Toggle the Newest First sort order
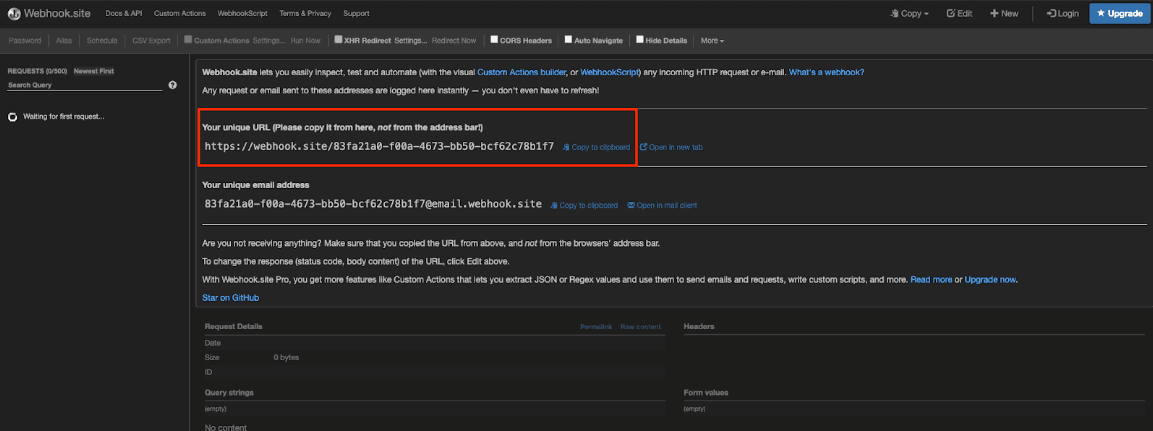The height and width of the screenshot is (431, 1153). coord(93,71)
